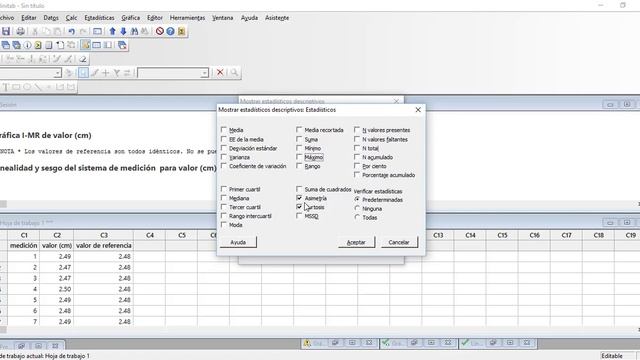This screenshot has height=360, width=640.
Task: Click the Print icon in toolbar
Action: tap(20, 31)
